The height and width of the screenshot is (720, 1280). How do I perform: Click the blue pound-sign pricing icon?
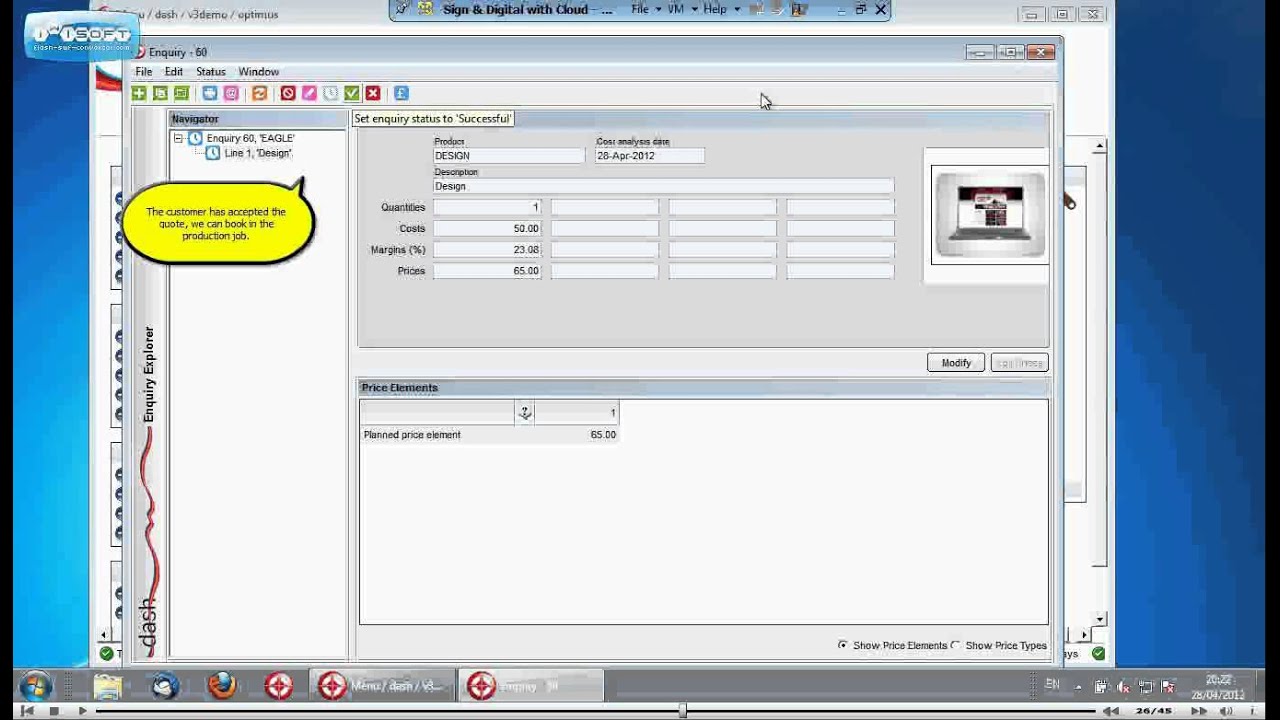coord(401,93)
